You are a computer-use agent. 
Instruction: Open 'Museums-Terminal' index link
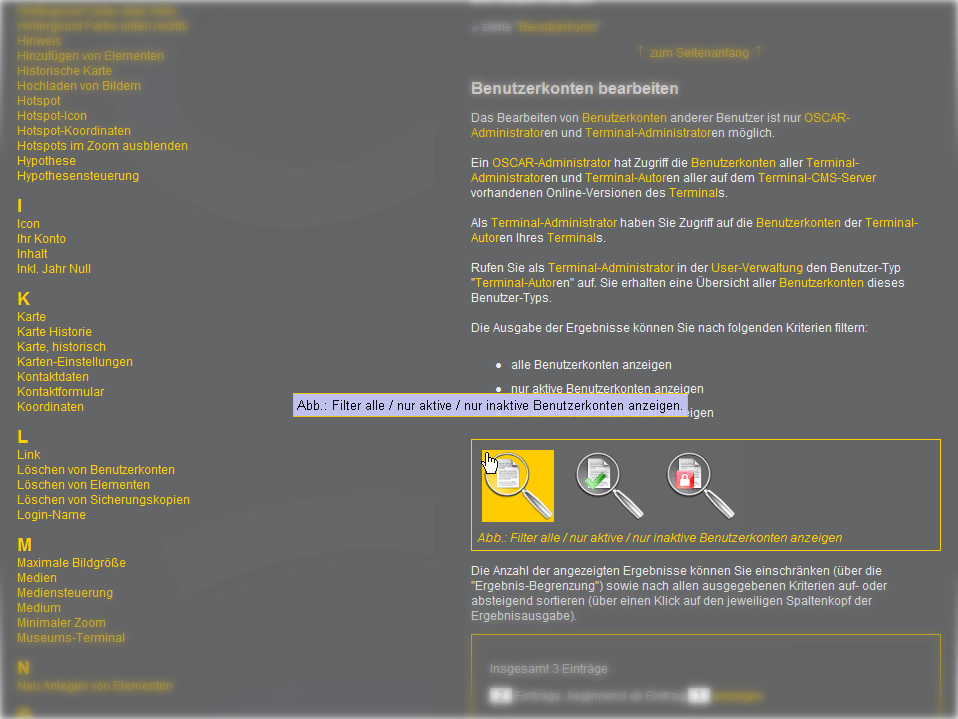click(70, 638)
